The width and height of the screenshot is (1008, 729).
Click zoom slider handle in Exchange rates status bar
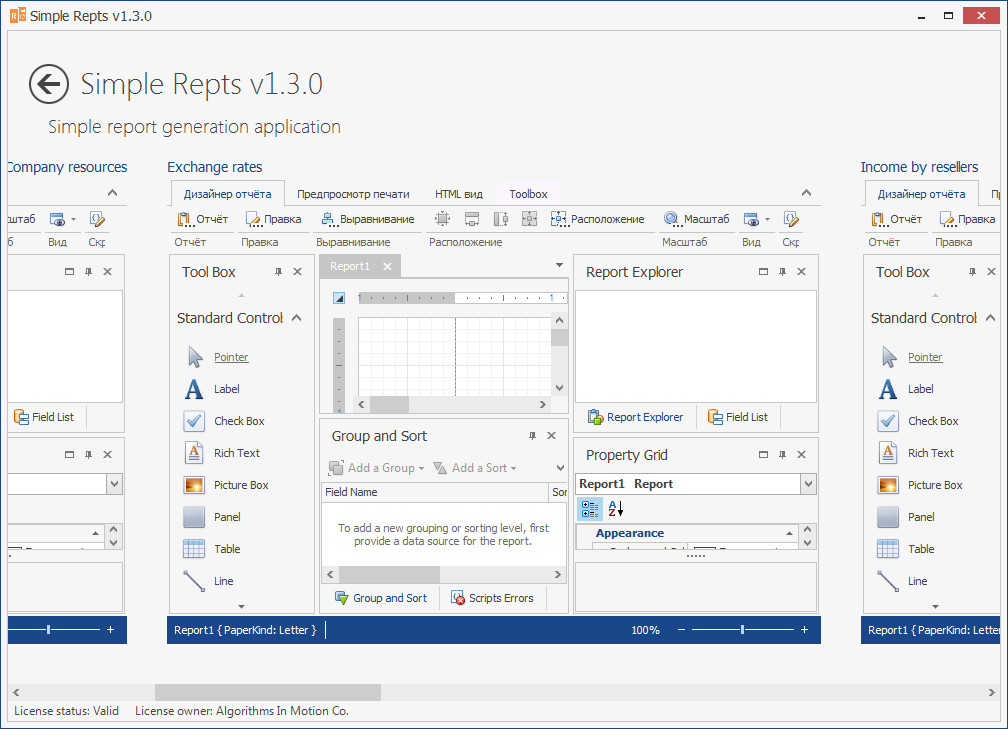point(742,630)
